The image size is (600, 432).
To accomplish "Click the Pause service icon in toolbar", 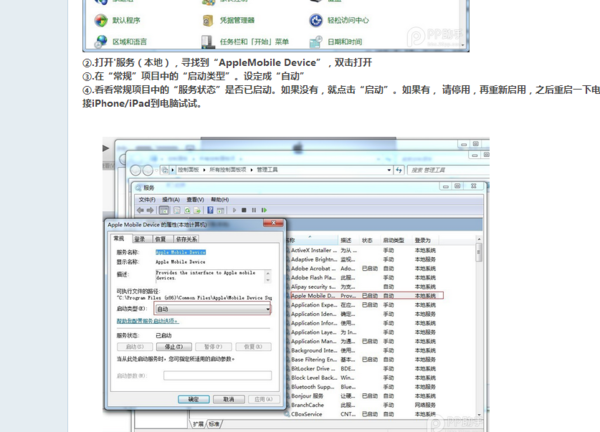I will point(254,210).
